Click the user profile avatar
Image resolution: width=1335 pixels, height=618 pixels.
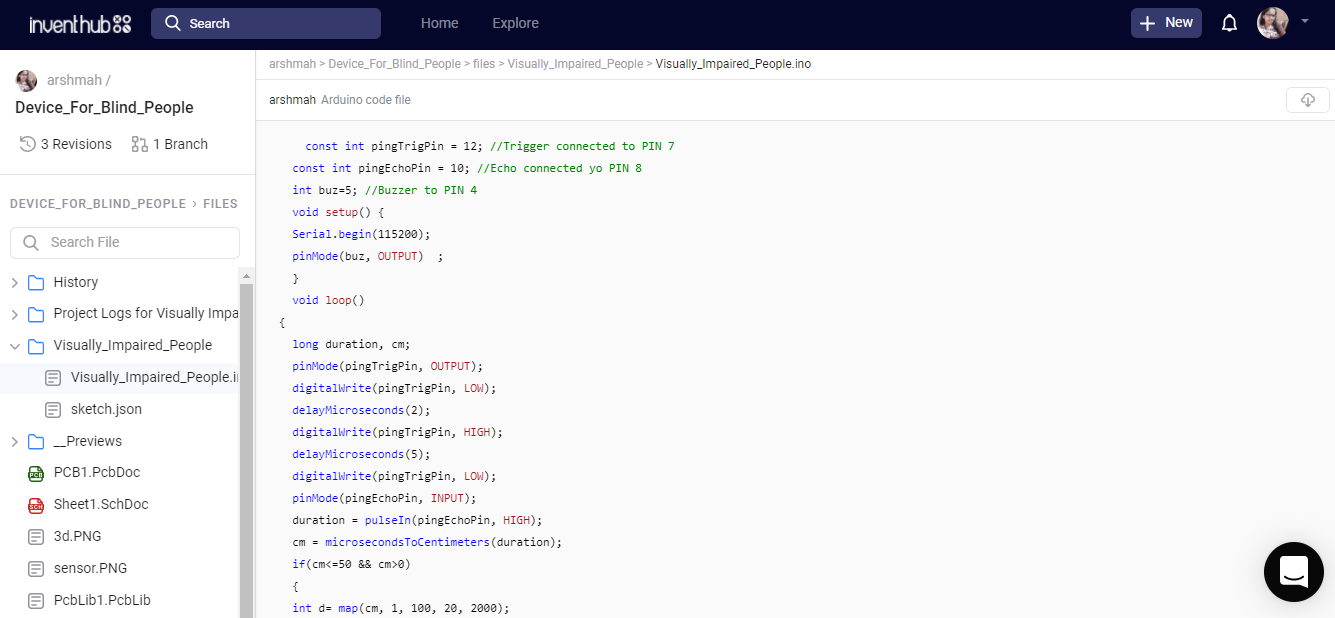click(1272, 23)
